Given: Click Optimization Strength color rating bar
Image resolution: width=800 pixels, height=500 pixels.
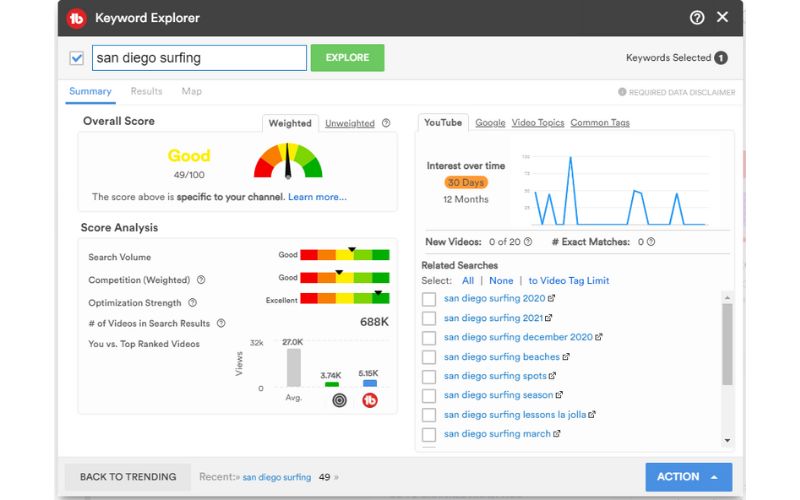Looking at the screenshot, I should 345,298.
